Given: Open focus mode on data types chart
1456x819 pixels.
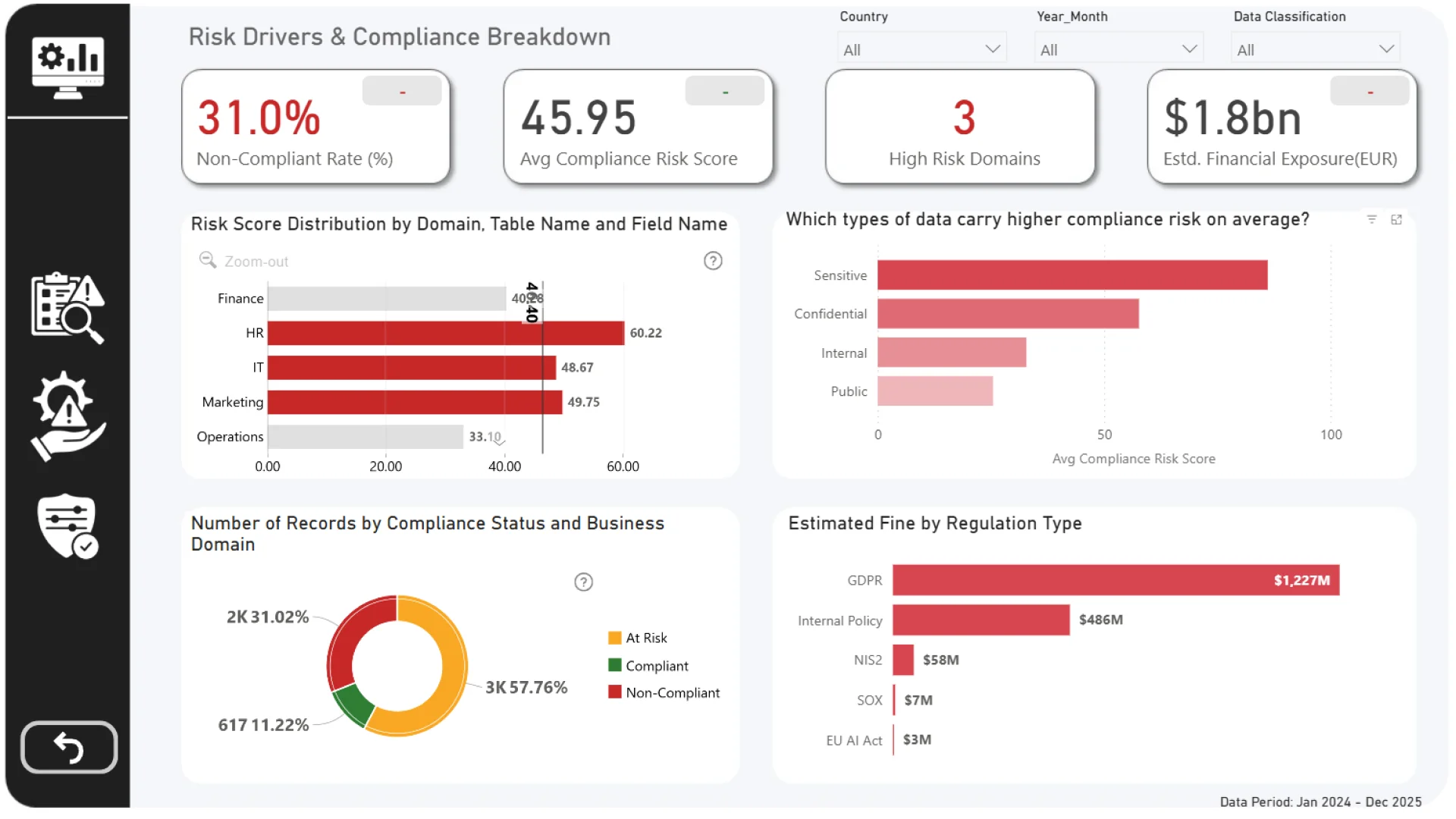Looking at the screenshot, I should pyautogui.click(x=1396, y=219).
